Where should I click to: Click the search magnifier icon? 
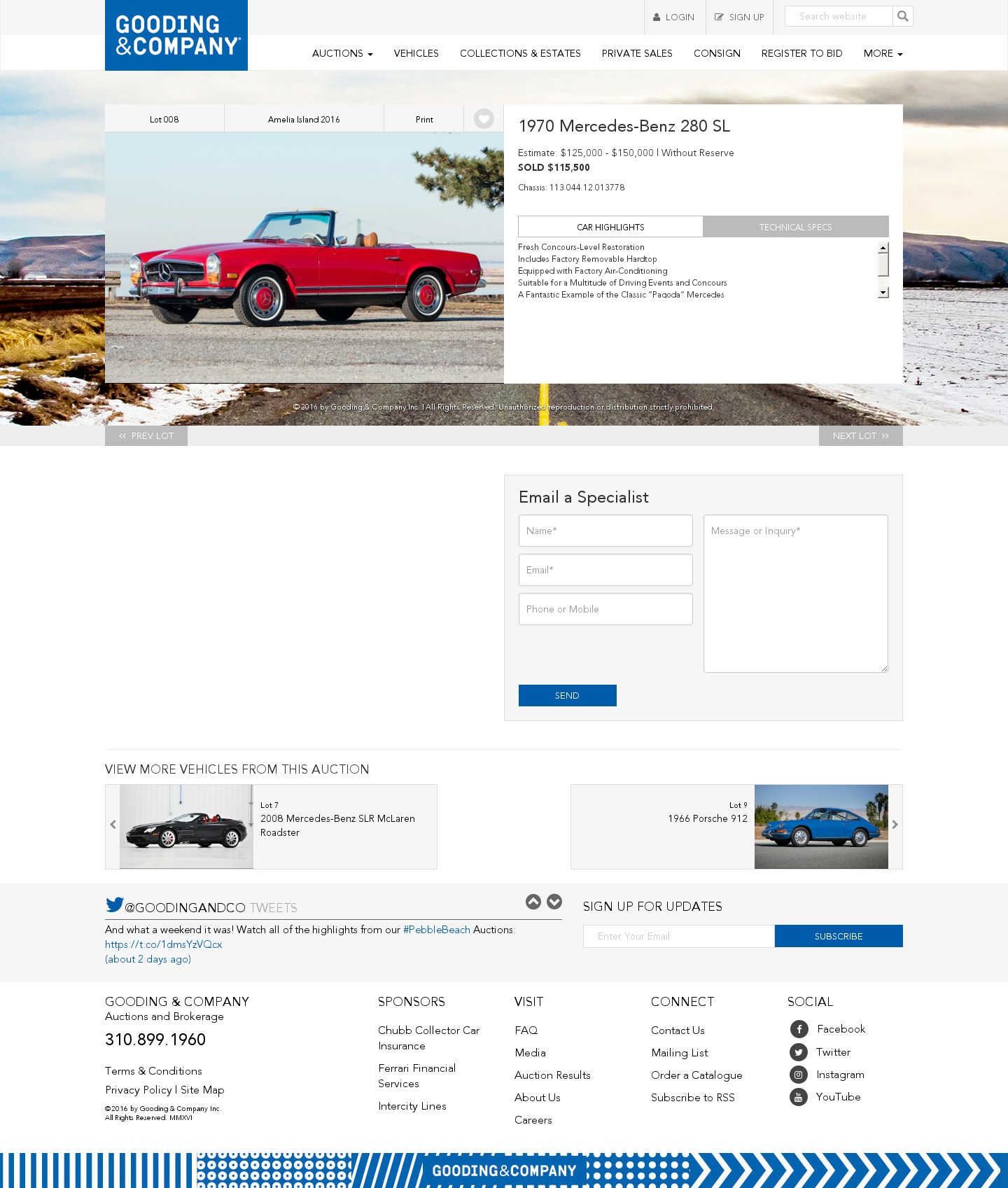903,16
